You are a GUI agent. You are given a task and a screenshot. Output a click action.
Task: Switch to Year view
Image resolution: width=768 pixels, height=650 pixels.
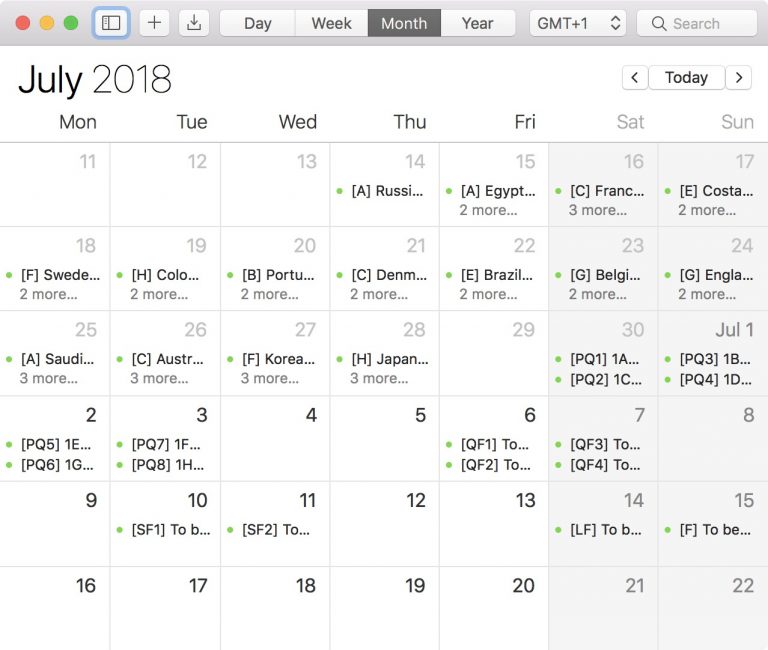pos(477,23)
